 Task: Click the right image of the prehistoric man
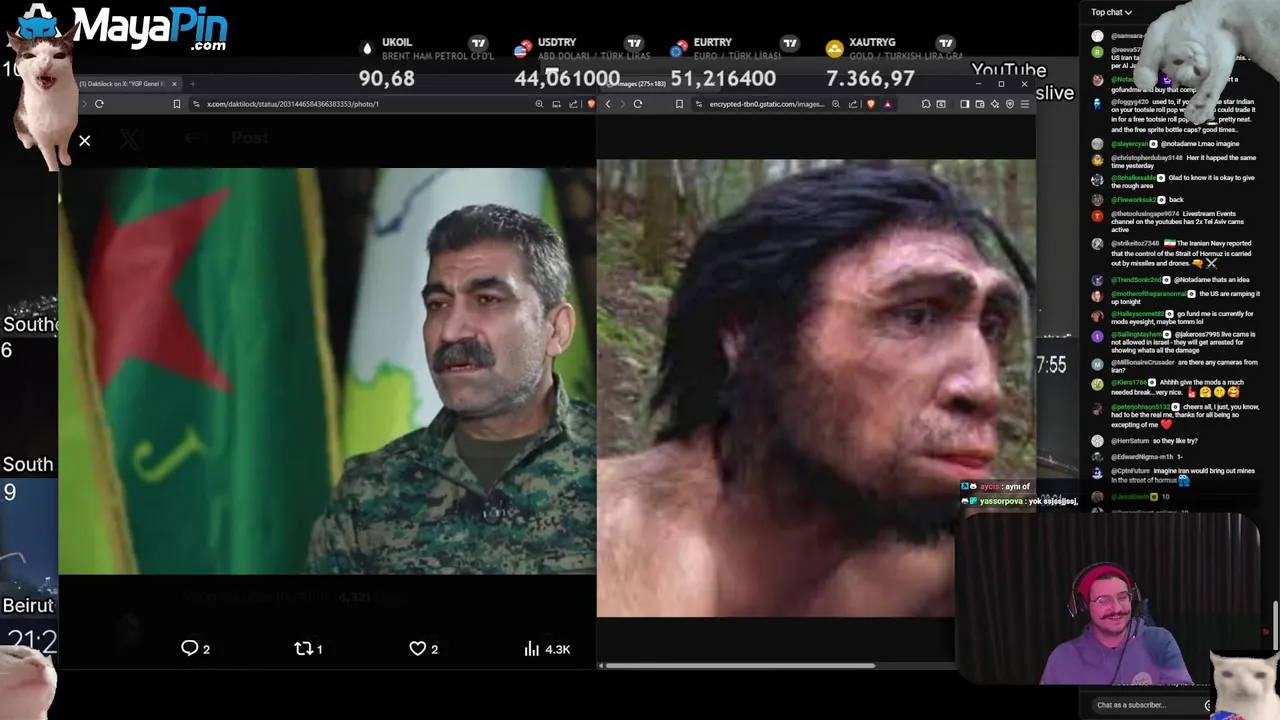pyautogui.click(x=816, y=388)
